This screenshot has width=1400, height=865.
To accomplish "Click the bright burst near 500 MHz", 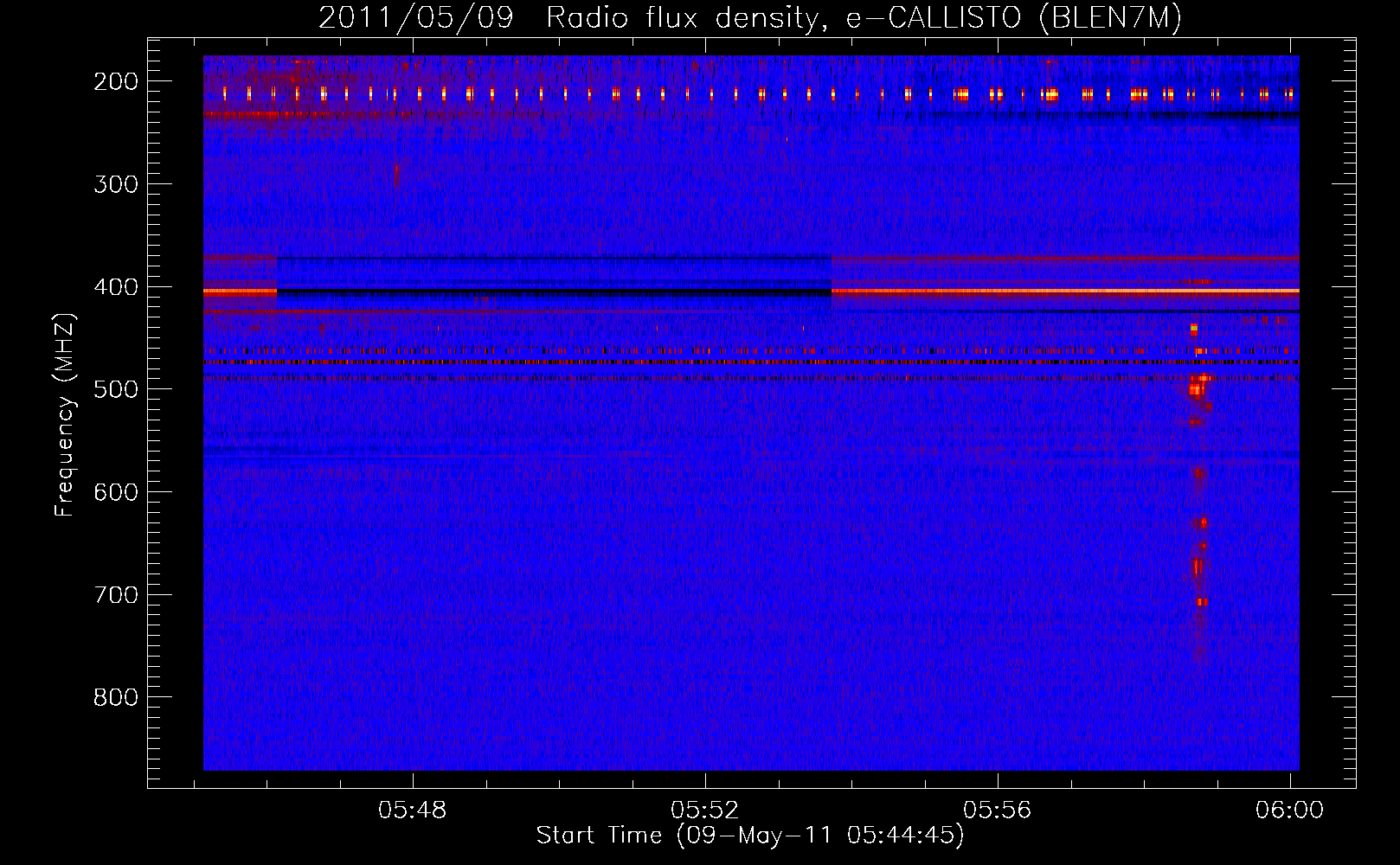I will click(x=1198, y=385).
